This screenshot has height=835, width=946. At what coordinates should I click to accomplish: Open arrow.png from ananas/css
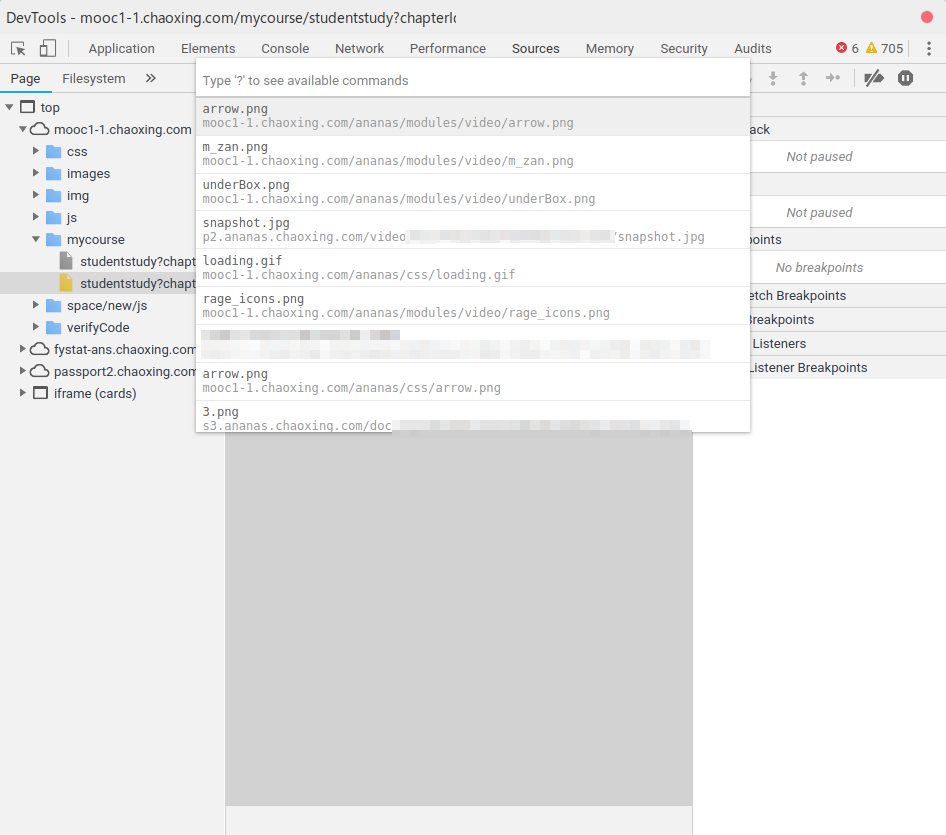(x=473, y=381)
